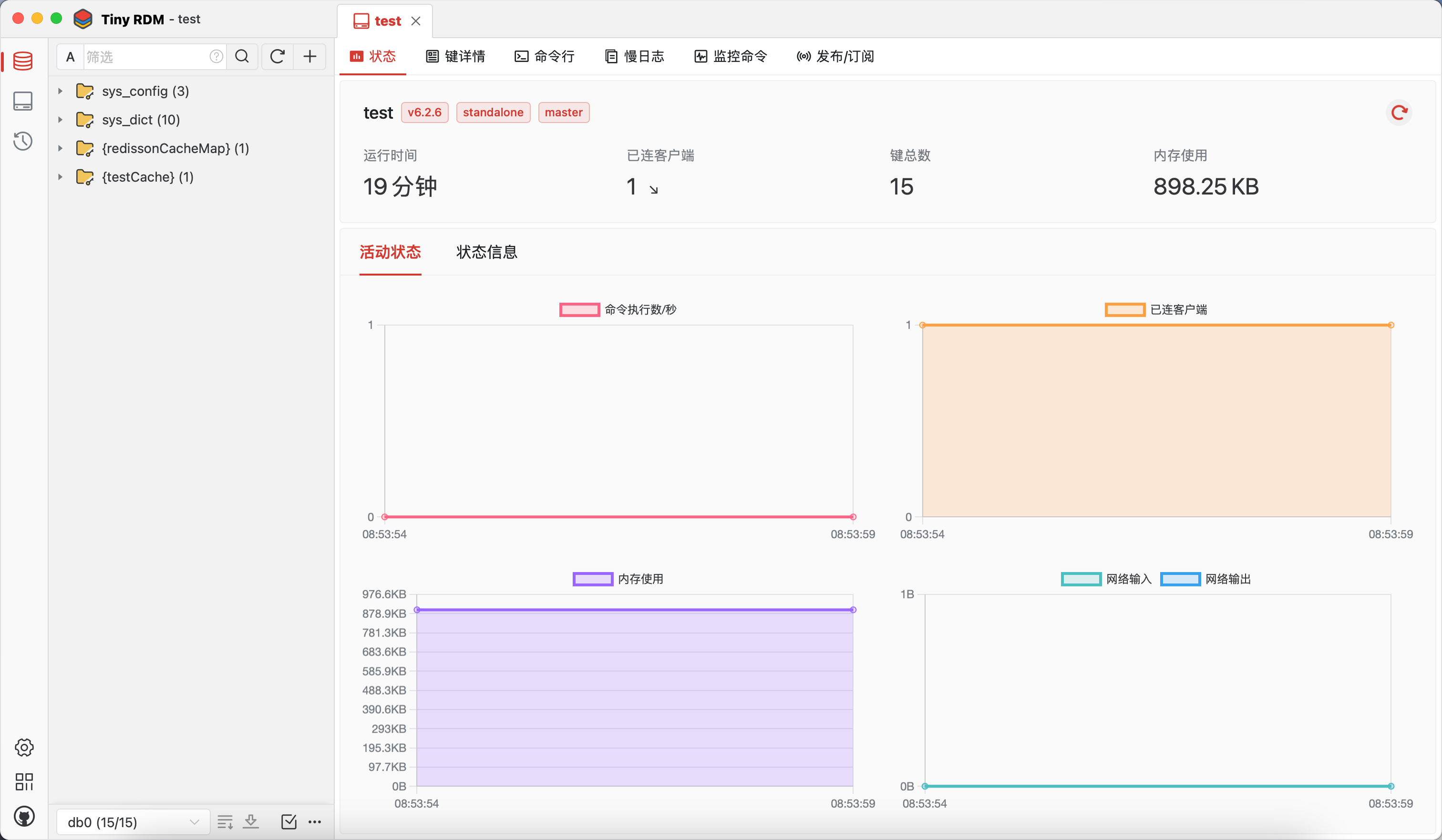Click the 内存使用 legend color swatch

pos(593,579)
